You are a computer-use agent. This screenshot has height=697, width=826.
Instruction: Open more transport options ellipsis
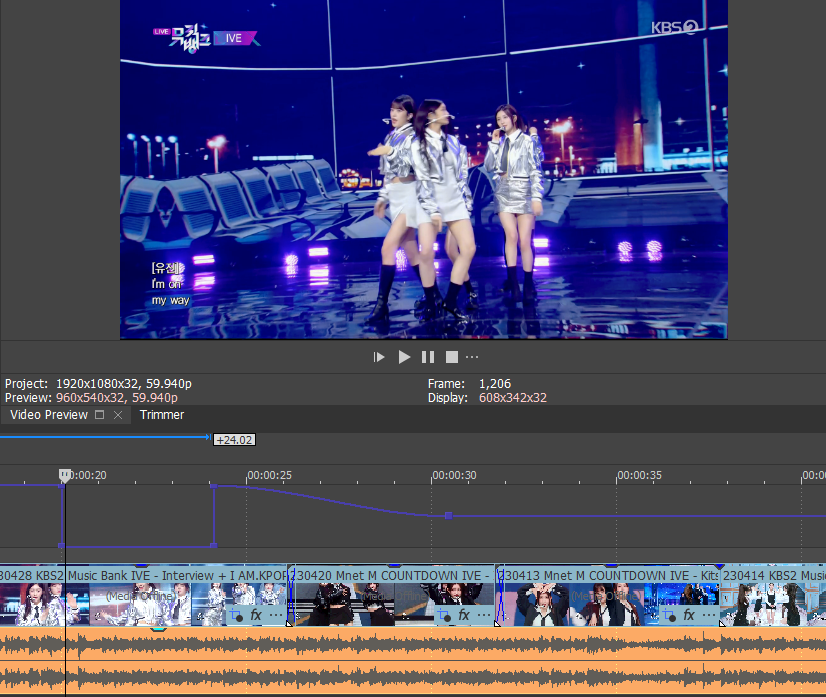472,357
